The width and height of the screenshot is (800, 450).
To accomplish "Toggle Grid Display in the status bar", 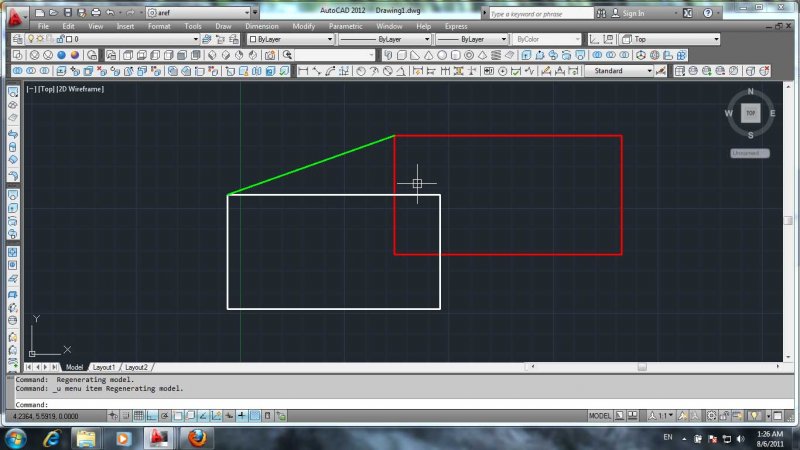I will [139, 416].
